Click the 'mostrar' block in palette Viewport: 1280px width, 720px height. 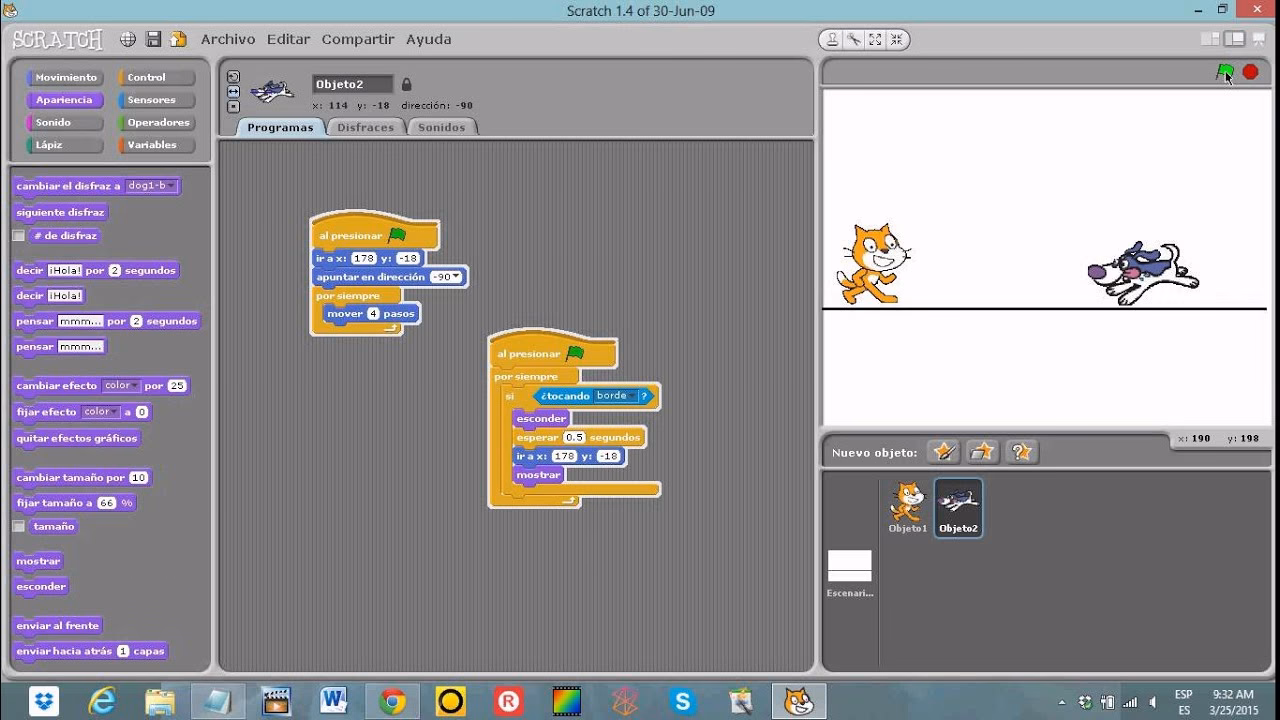[x=38, y=561]
